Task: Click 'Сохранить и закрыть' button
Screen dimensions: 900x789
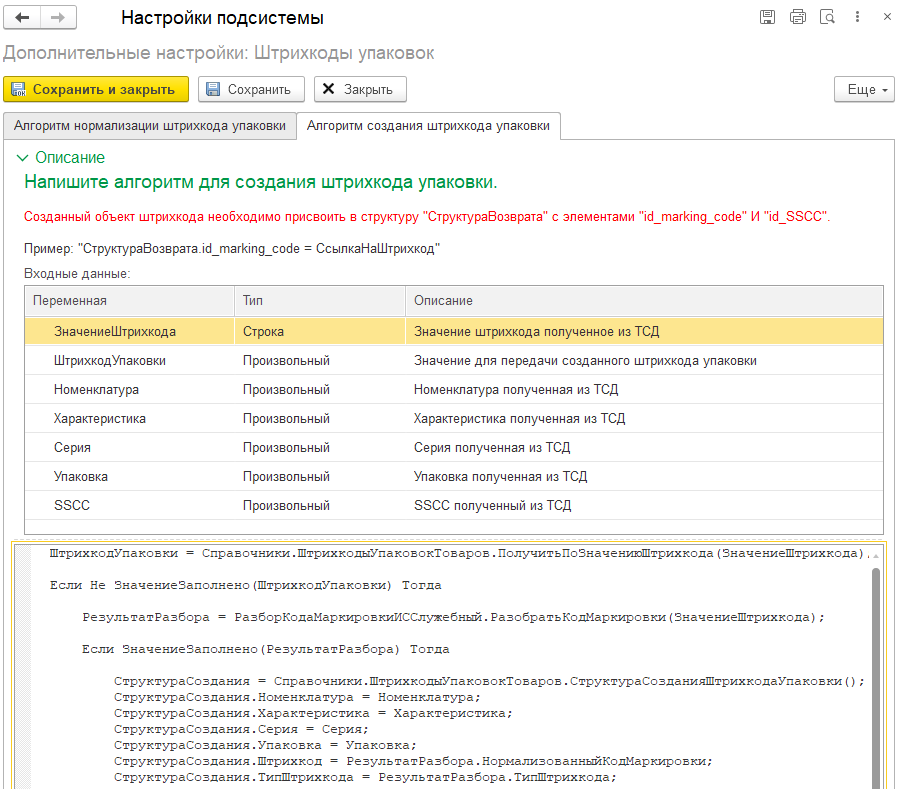Action: click(x=96, y=90)
